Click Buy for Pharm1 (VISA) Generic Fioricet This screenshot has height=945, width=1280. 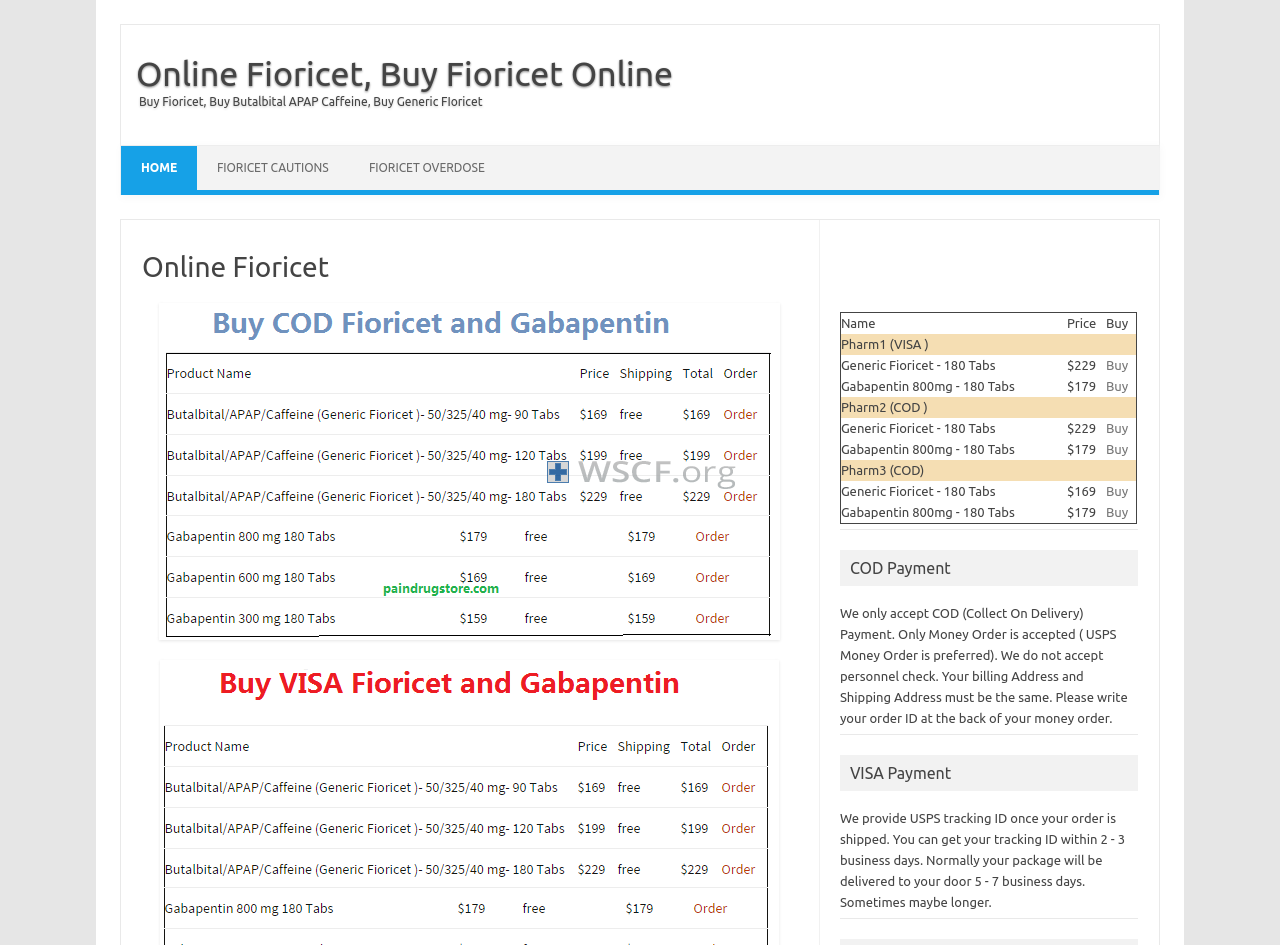tap(1117, 365)
